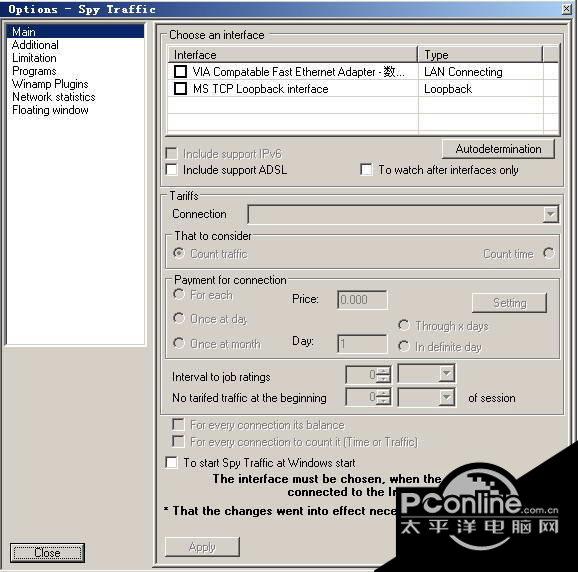Viewport: 578px width, 572px height.
Task: Select Count traffic radio button
Action: click(179, 253)
